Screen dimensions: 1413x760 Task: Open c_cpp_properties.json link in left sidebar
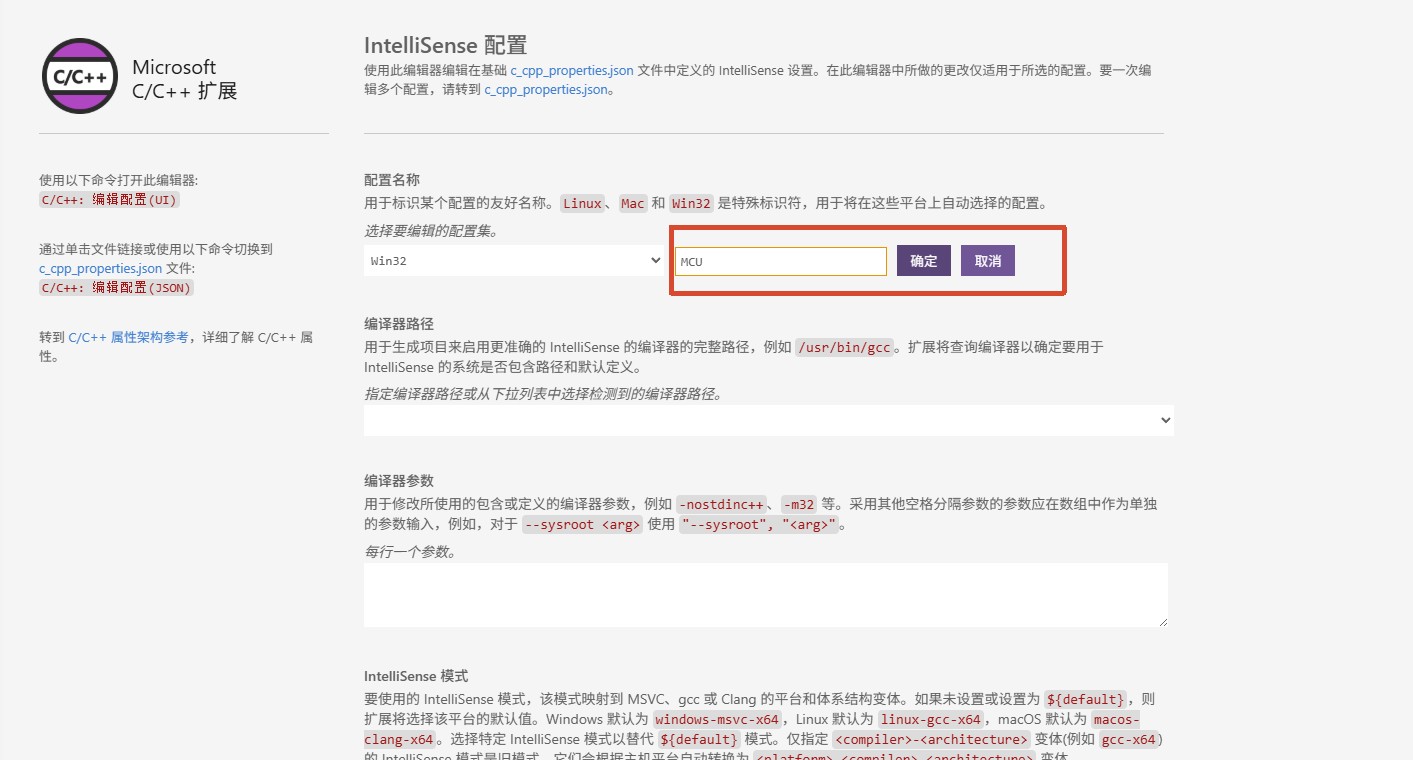[x=101, y=268]
